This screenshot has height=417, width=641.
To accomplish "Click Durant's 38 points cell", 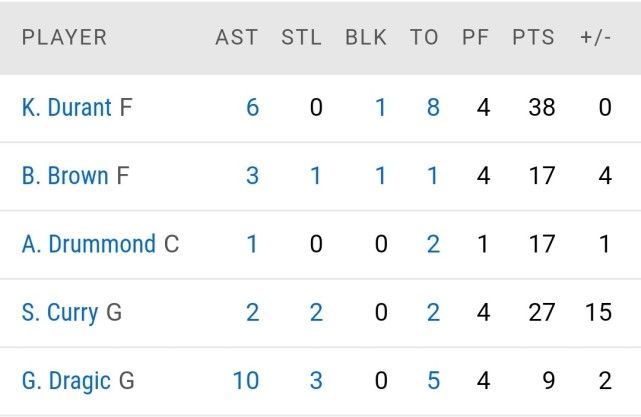I will (542, 108).
